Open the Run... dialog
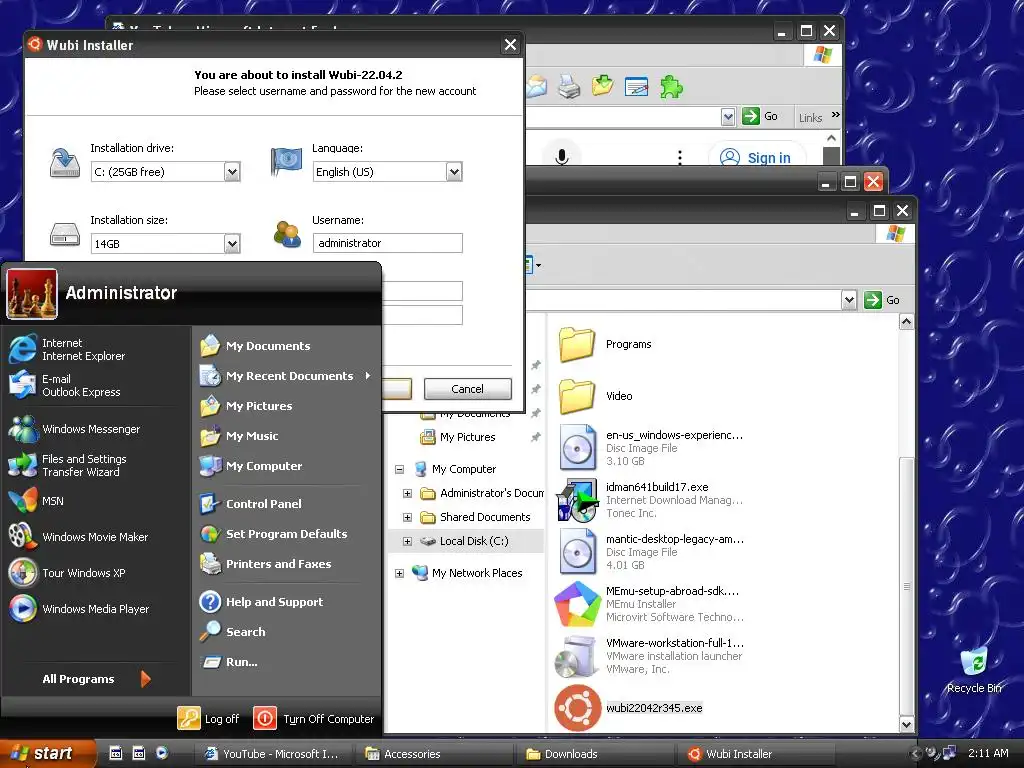This screenshot has height=768, width=1024. 229,662
